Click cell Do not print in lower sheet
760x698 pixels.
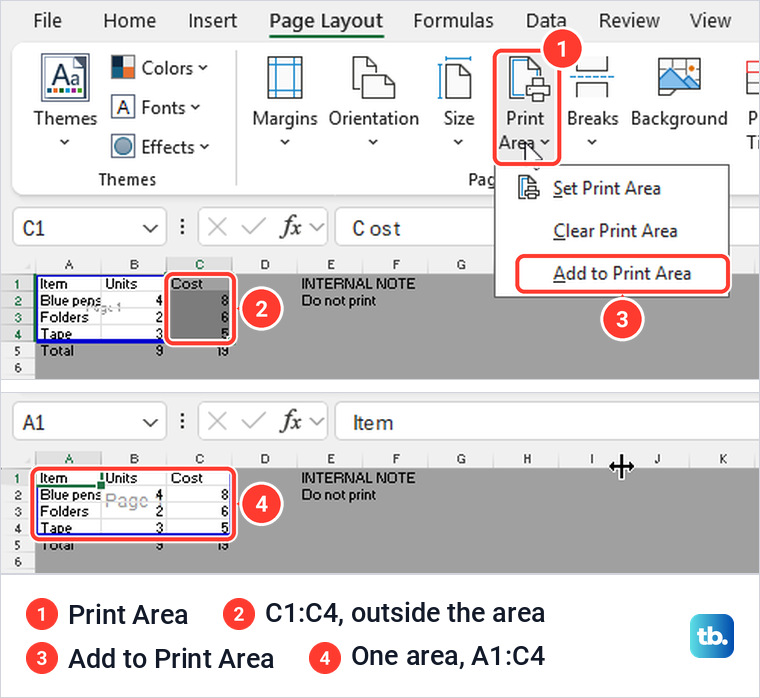338,495
